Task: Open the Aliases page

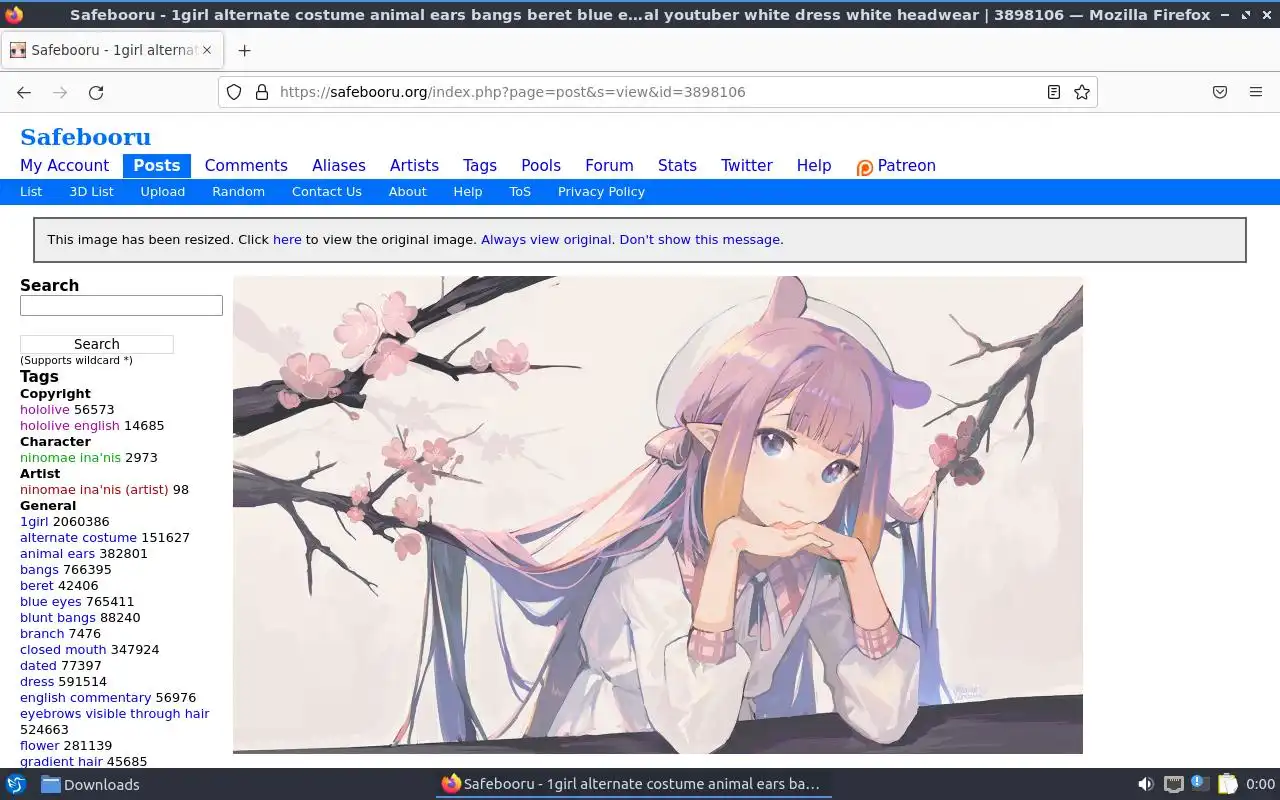Action: click(x=339, y=166)
